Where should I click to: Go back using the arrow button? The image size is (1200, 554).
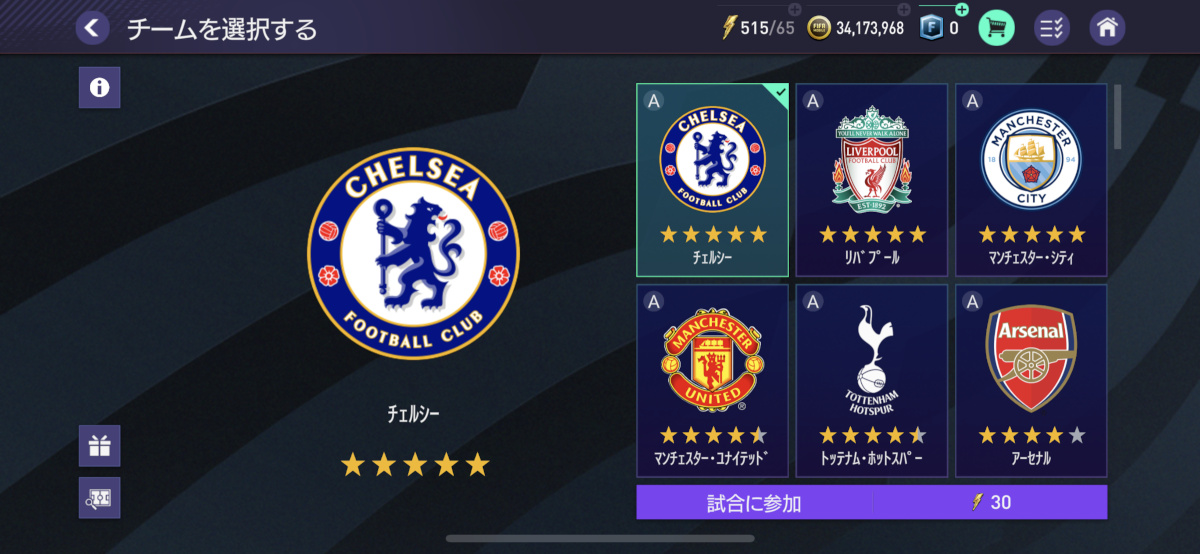click(92, 28)
